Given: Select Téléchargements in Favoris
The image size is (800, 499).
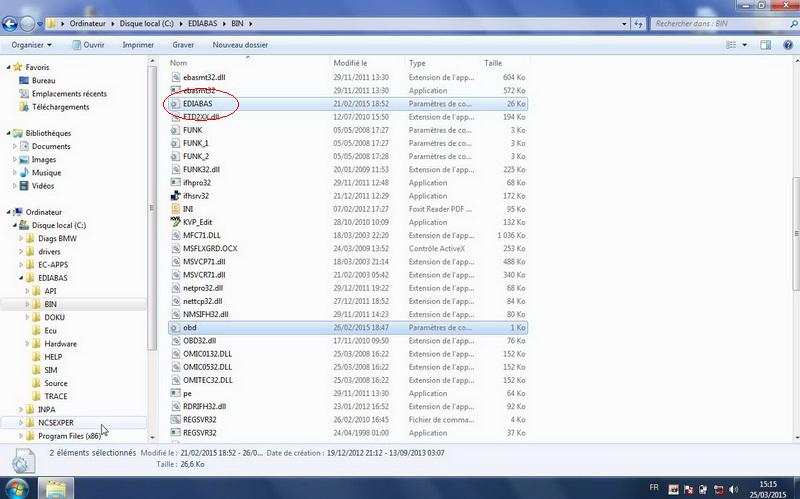Looking at the screenshot, I should click(60, 107).
